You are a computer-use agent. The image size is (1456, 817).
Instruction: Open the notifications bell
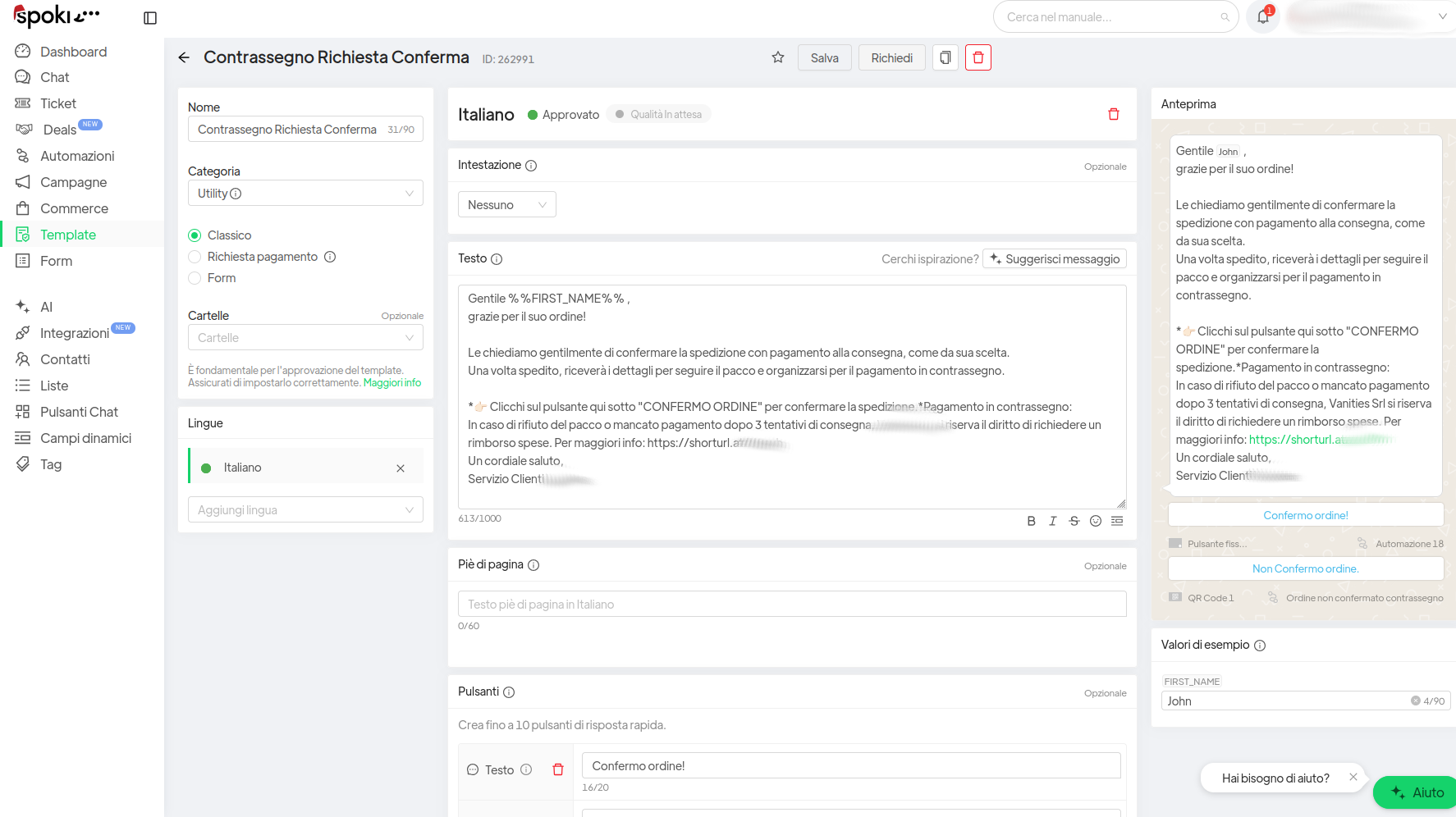tap(1263, 16)
